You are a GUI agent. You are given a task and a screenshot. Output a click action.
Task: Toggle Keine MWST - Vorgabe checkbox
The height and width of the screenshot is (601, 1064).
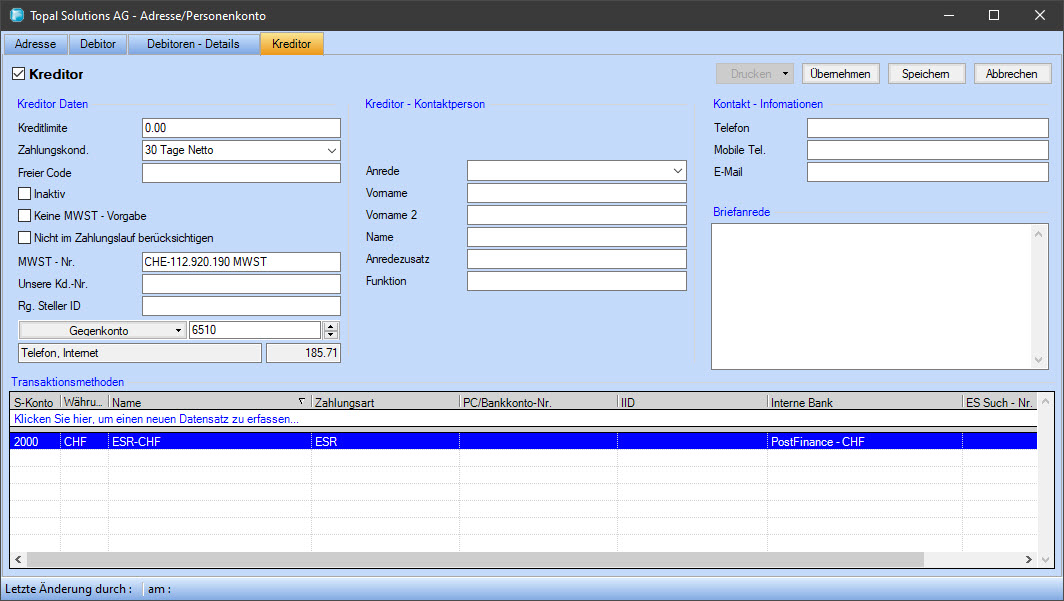coord(25,215)
